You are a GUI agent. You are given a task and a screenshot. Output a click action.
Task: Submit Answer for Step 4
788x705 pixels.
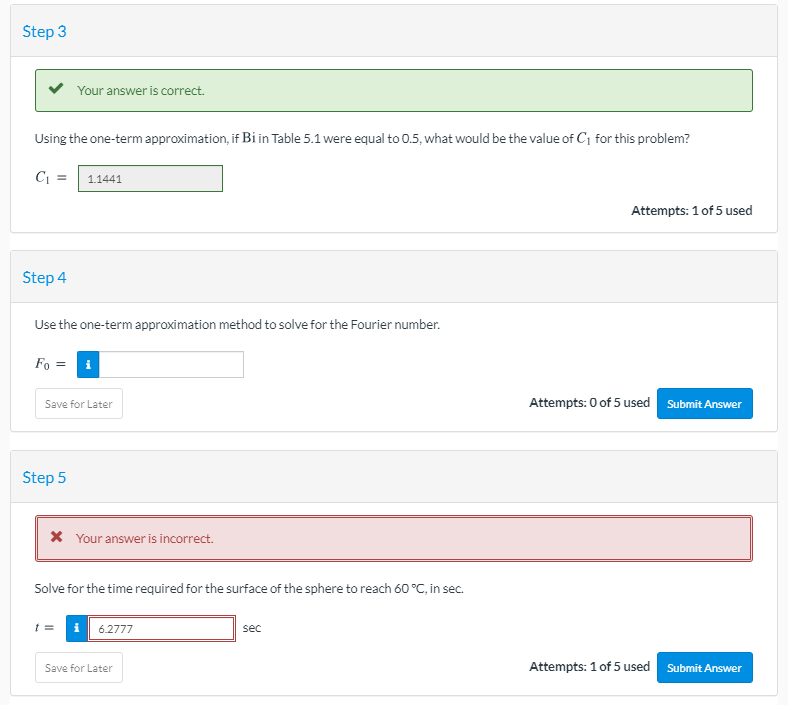[705, 404]
